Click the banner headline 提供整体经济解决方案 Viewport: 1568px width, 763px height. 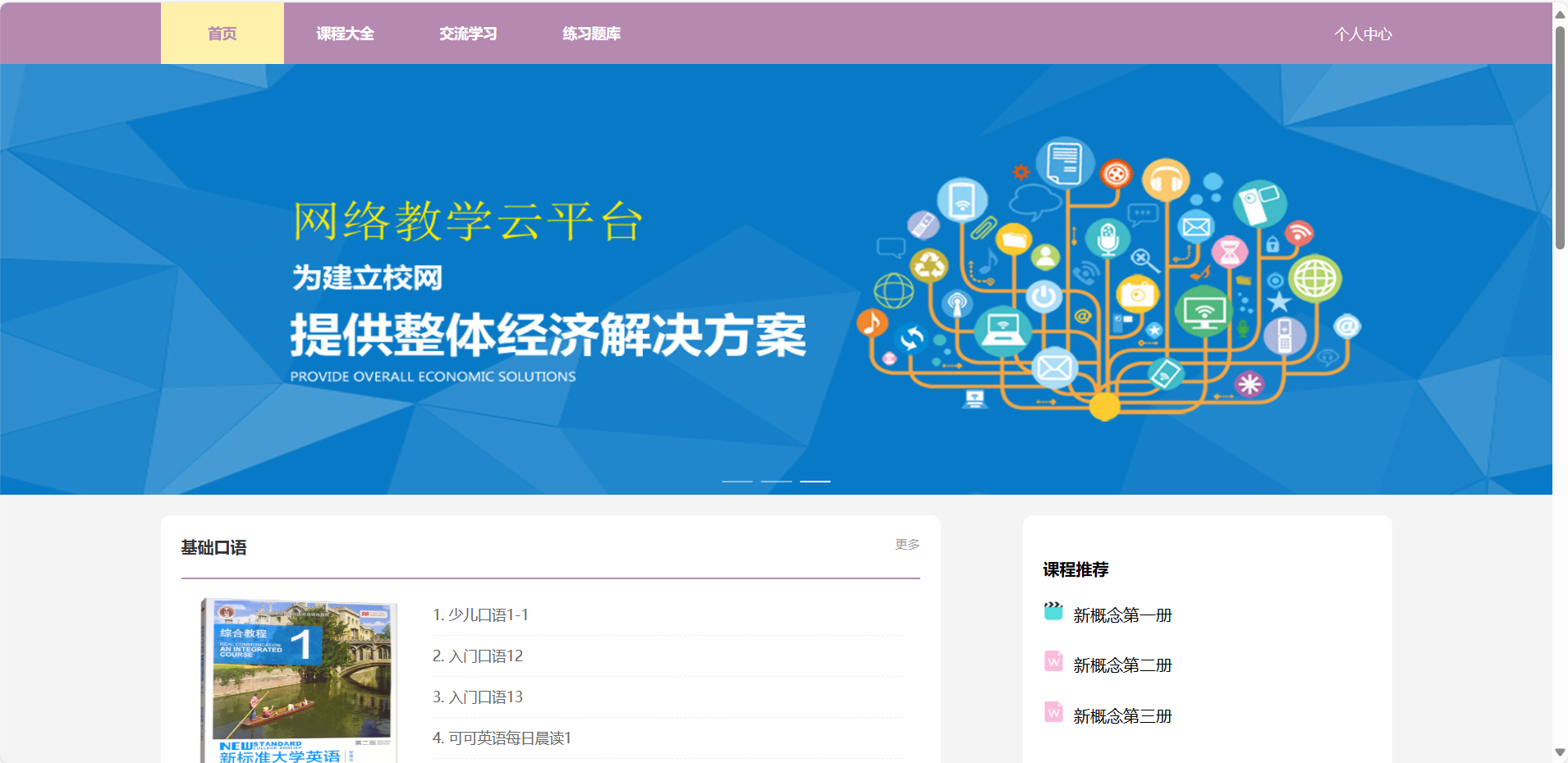[548, 336]
